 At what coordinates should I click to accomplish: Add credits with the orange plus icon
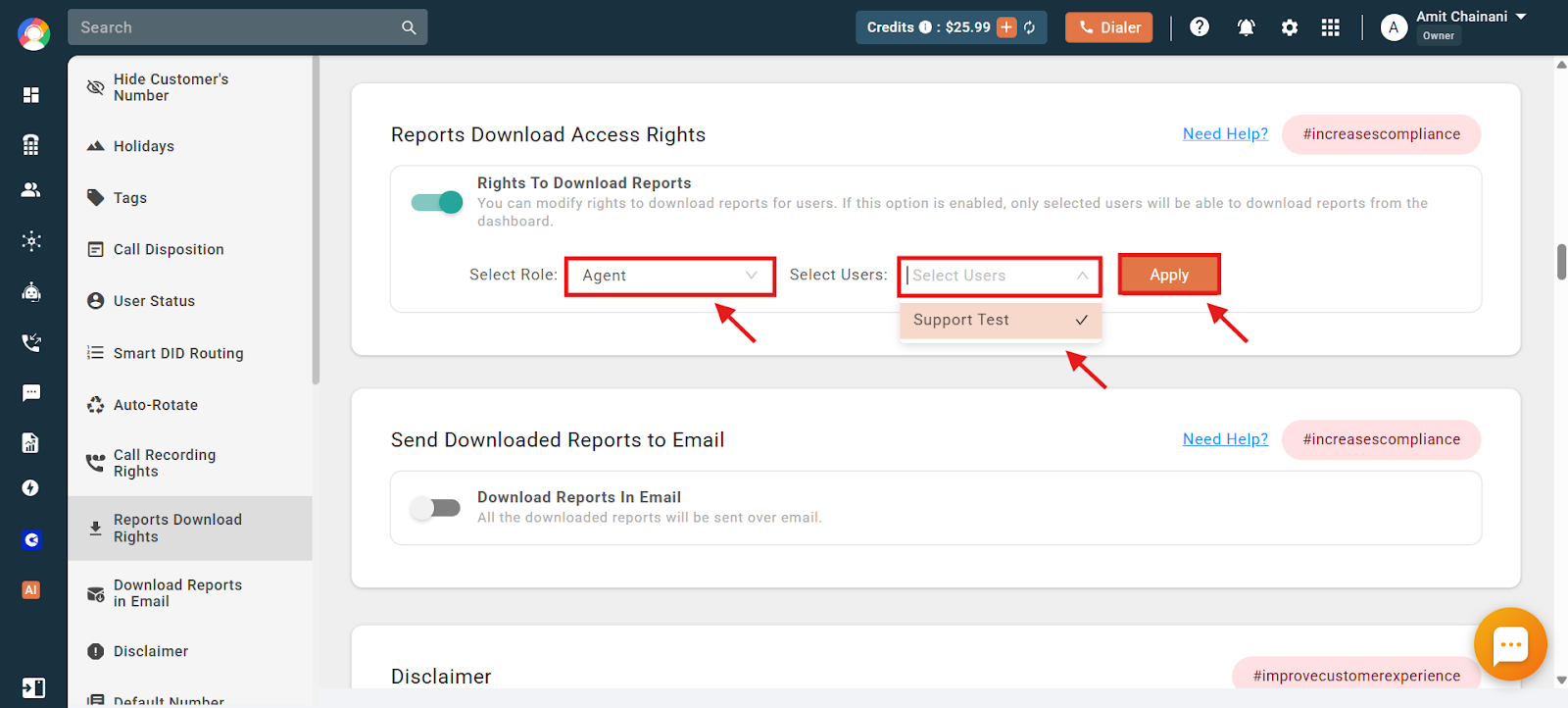point(1006,27)
